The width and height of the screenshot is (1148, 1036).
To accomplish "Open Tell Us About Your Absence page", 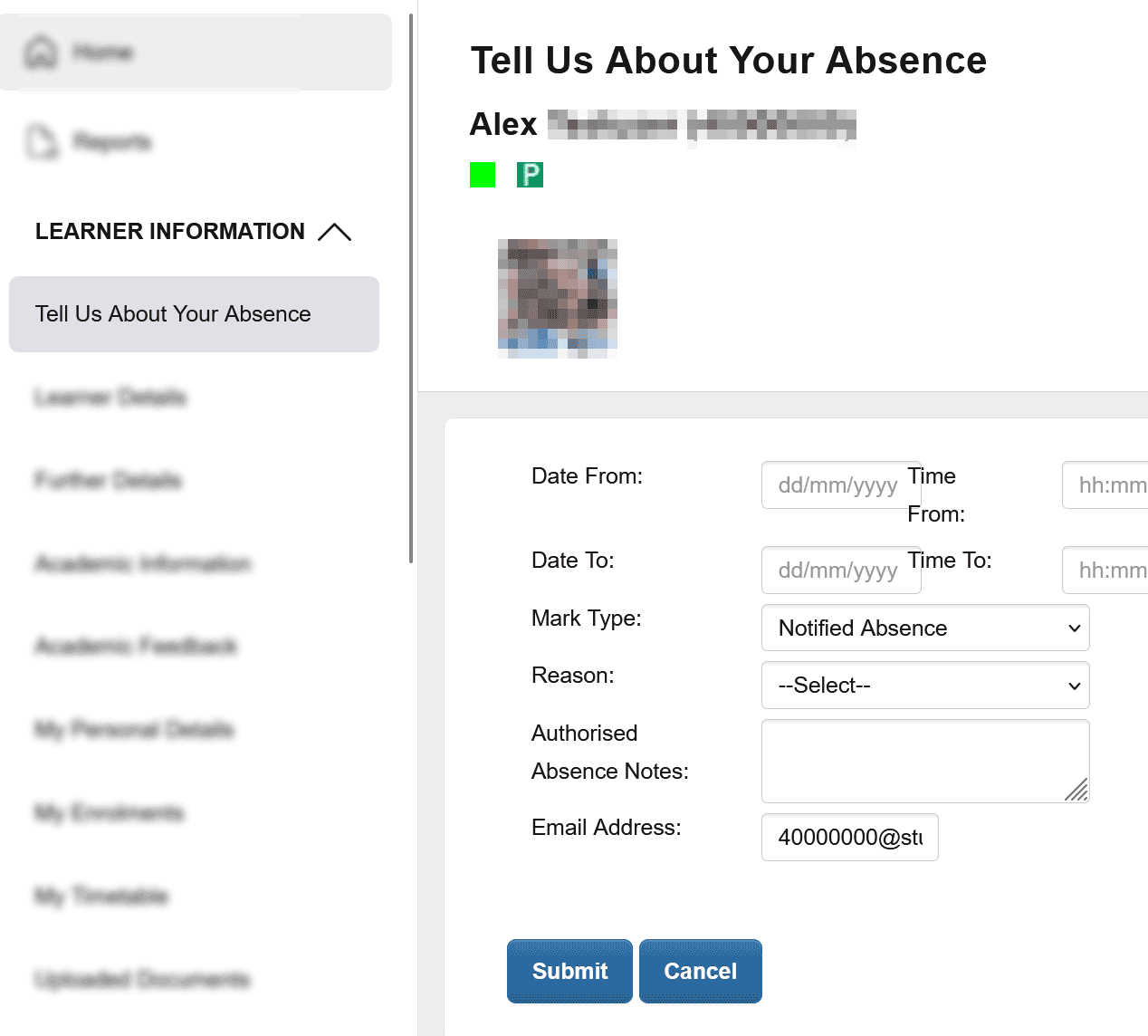I will tap(173, 314).
